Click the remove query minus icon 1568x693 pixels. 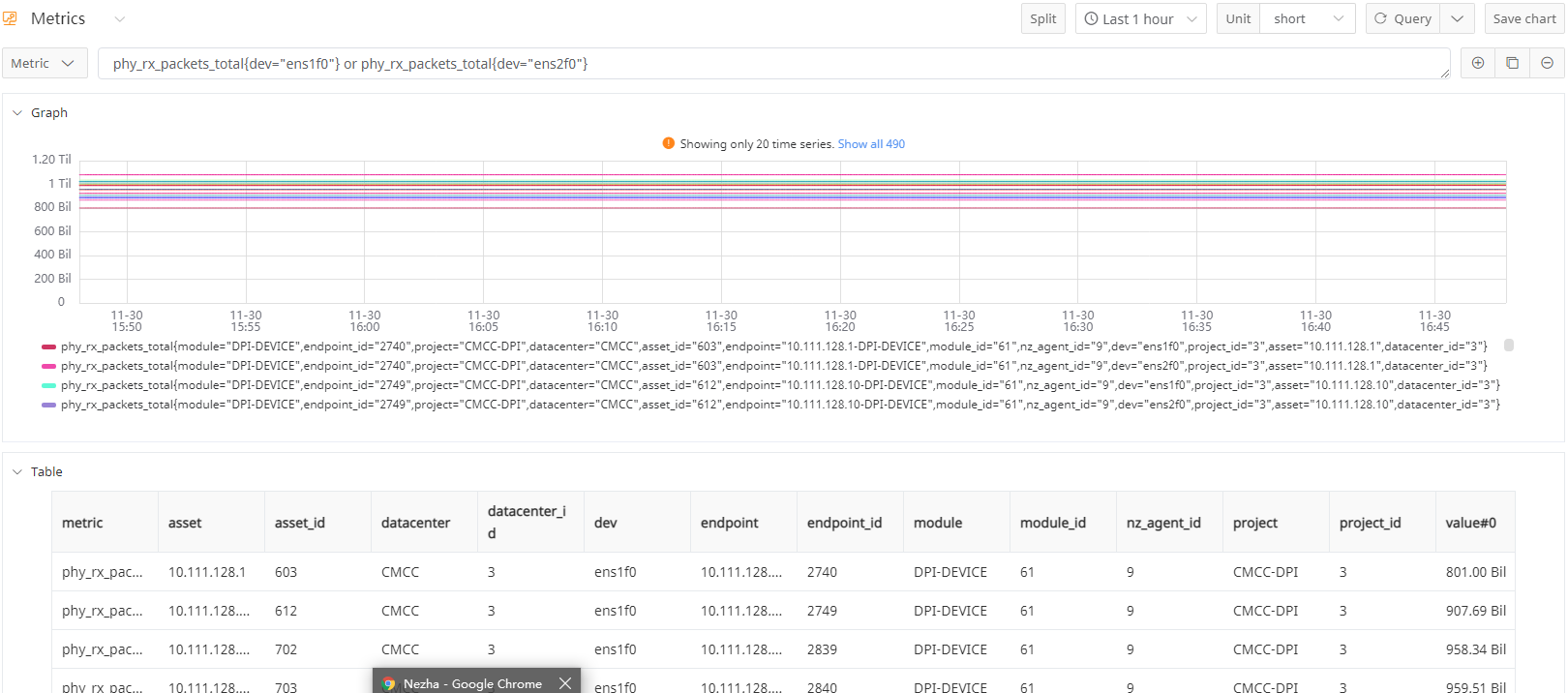pos(1547,63)
